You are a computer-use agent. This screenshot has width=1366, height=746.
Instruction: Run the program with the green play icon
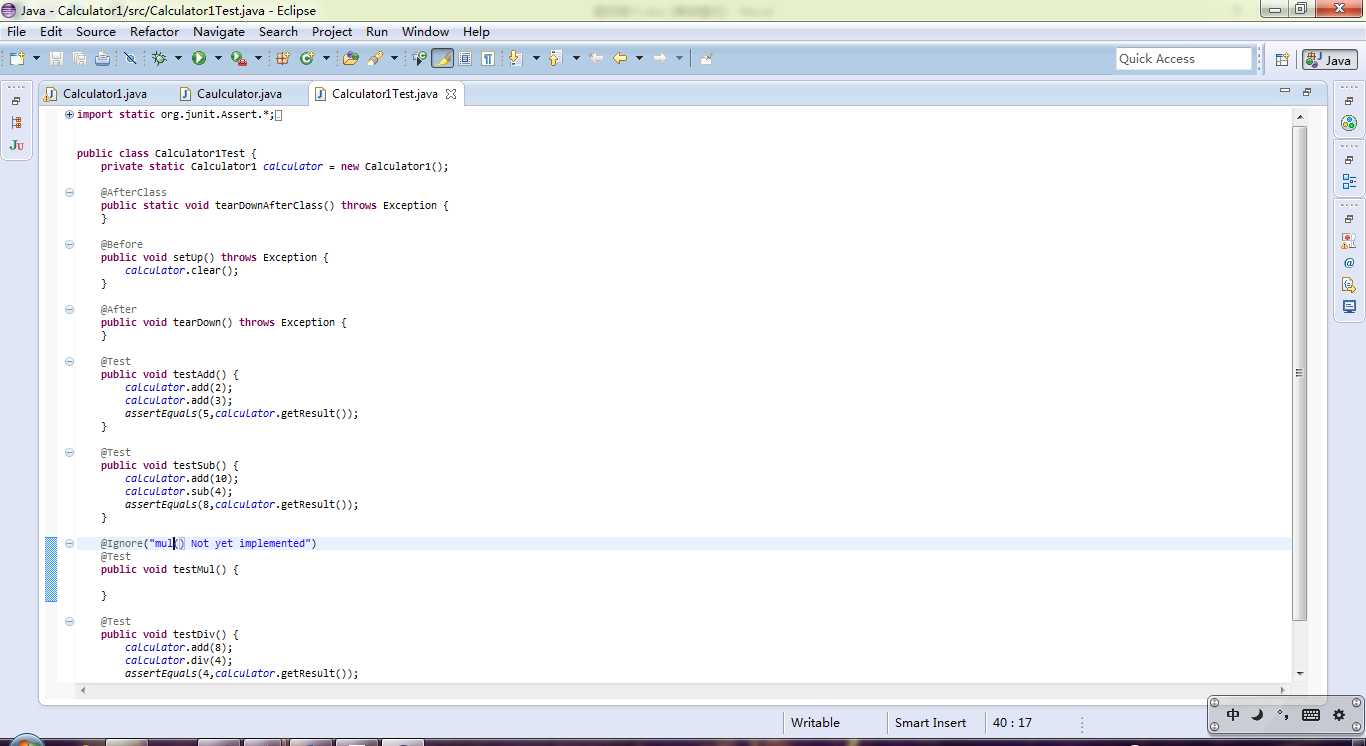[x=199, y=59]
